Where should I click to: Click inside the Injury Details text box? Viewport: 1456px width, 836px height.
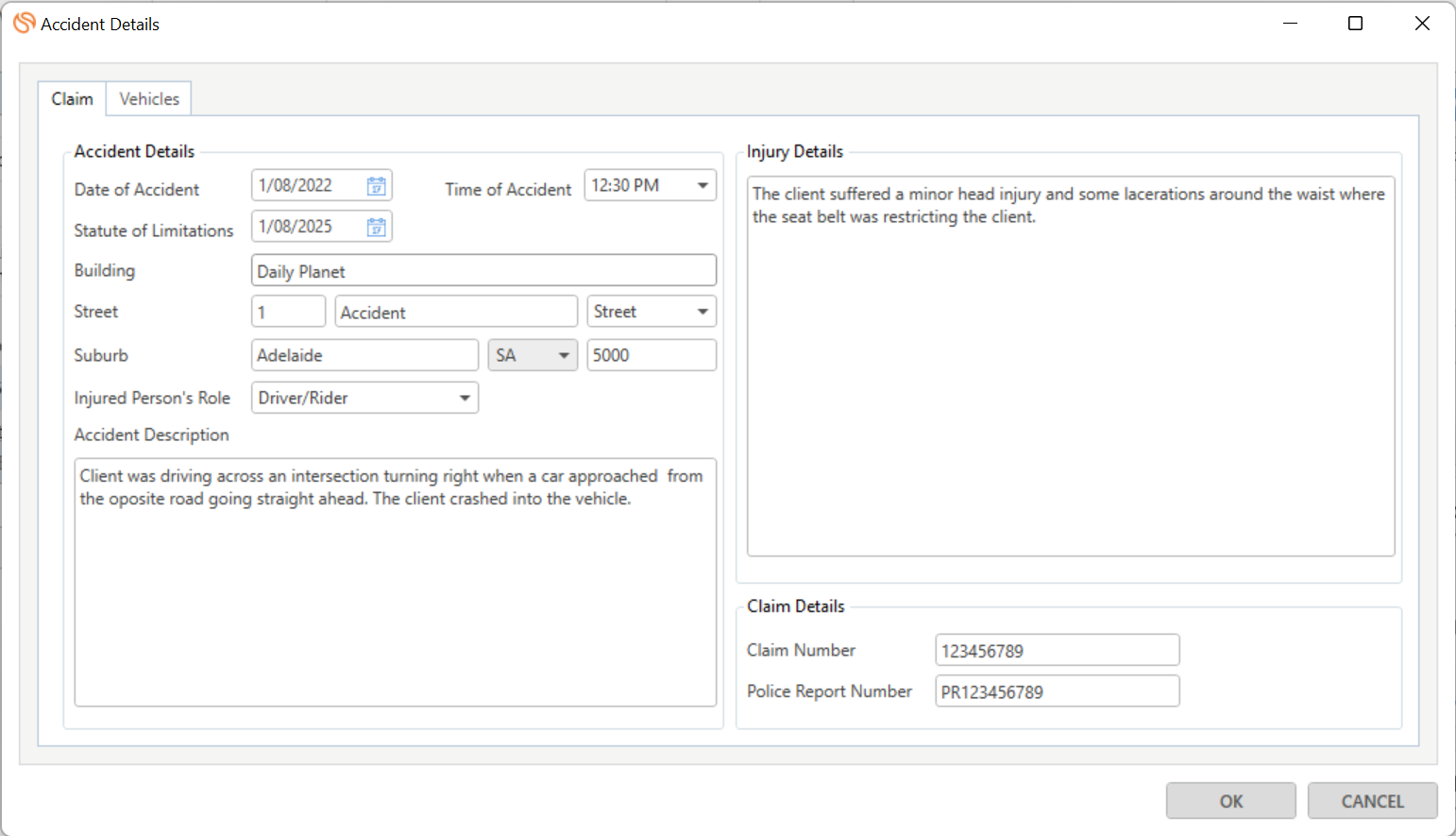click(x=1071, y=367)
